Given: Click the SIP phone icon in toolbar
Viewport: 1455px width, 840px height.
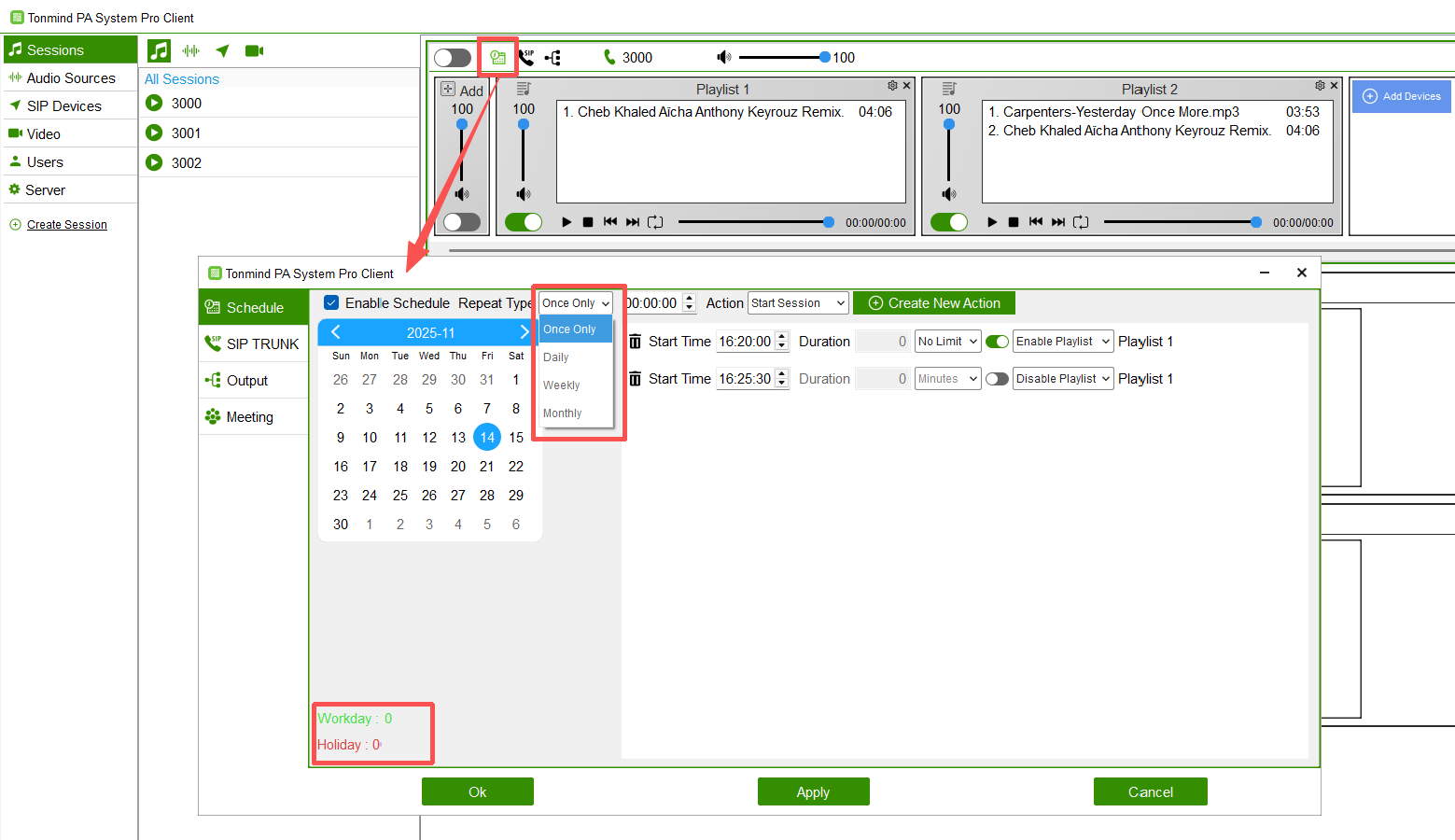Looking at the screenshot, I should (x=526, y=58).
